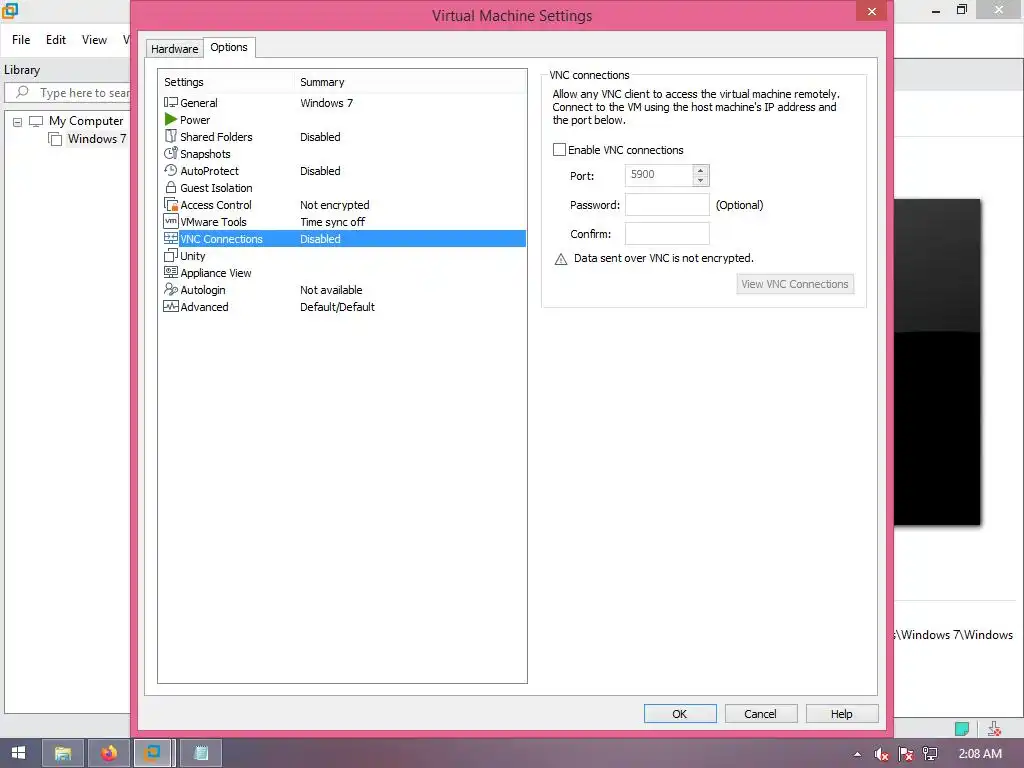The width and height of the screenshot is (1024, 768).
Task: Click the Guest Isolation padlock icon
Action: click(170, 187)
